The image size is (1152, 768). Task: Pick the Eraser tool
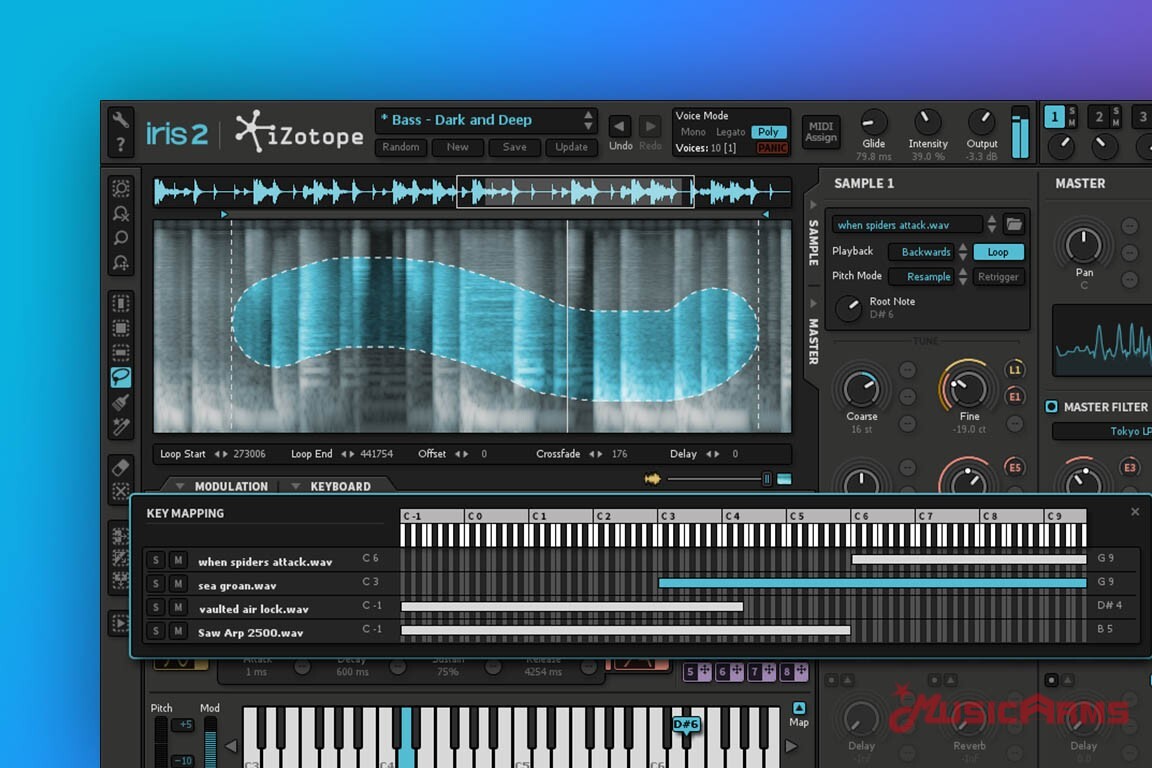pyautogui.click(x=121, y=467)
